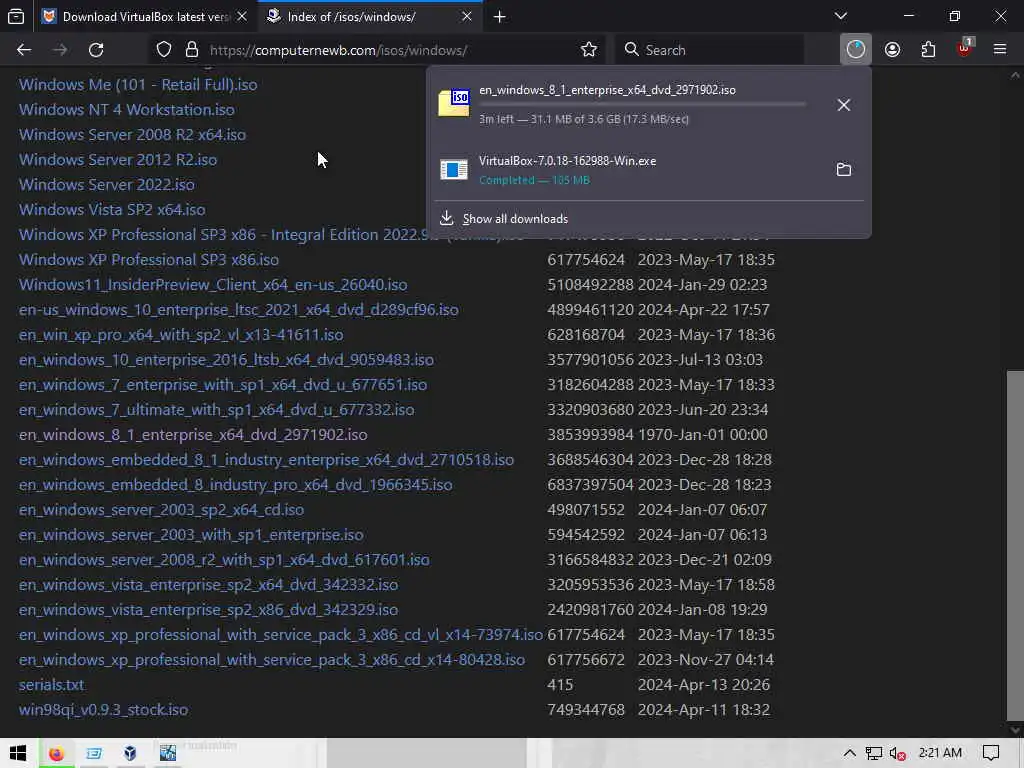1024x768 pixels.
Task: Reload the current page
Action: pyautogui.click(x=96, y=50)
